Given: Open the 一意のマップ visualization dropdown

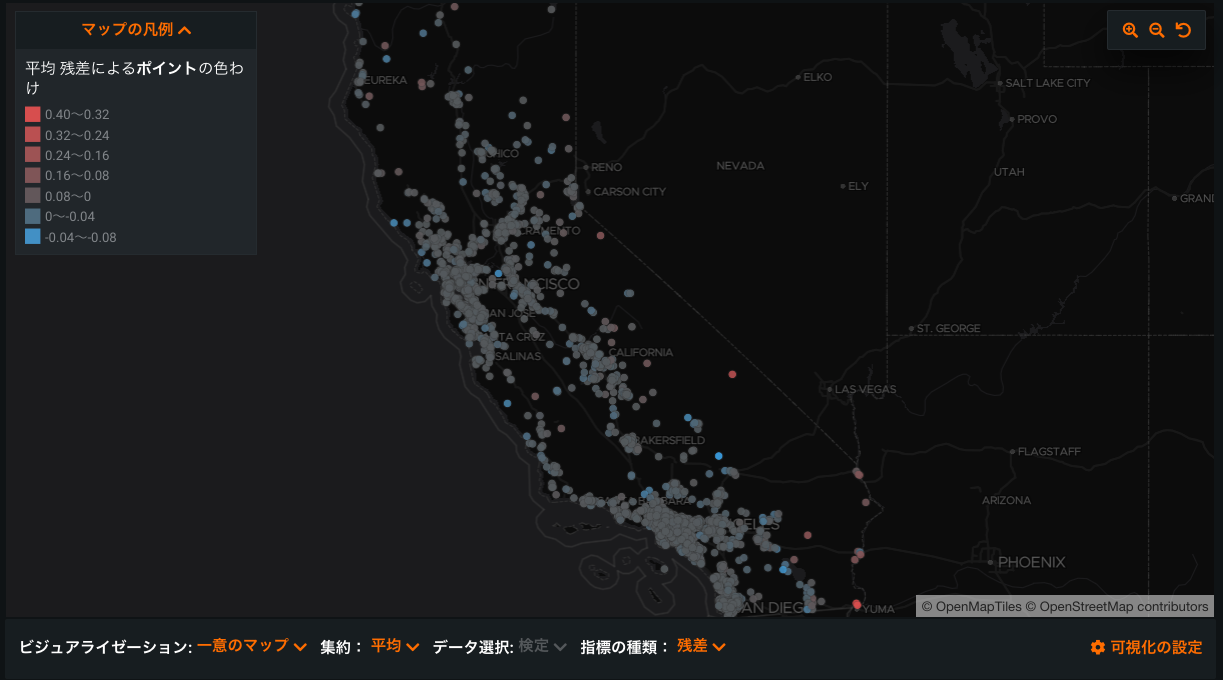Looking at the screenshot, I should [x=251, y=646].
